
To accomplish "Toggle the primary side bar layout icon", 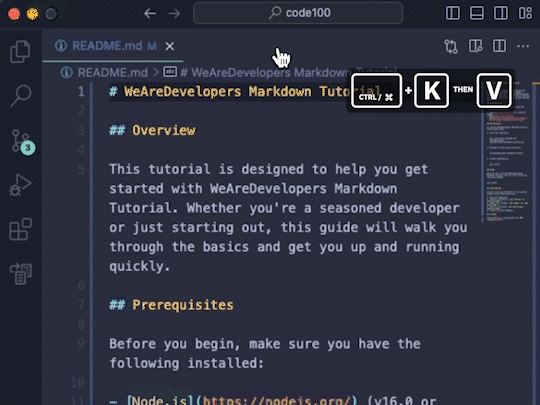I will click(x=453, y=13).
